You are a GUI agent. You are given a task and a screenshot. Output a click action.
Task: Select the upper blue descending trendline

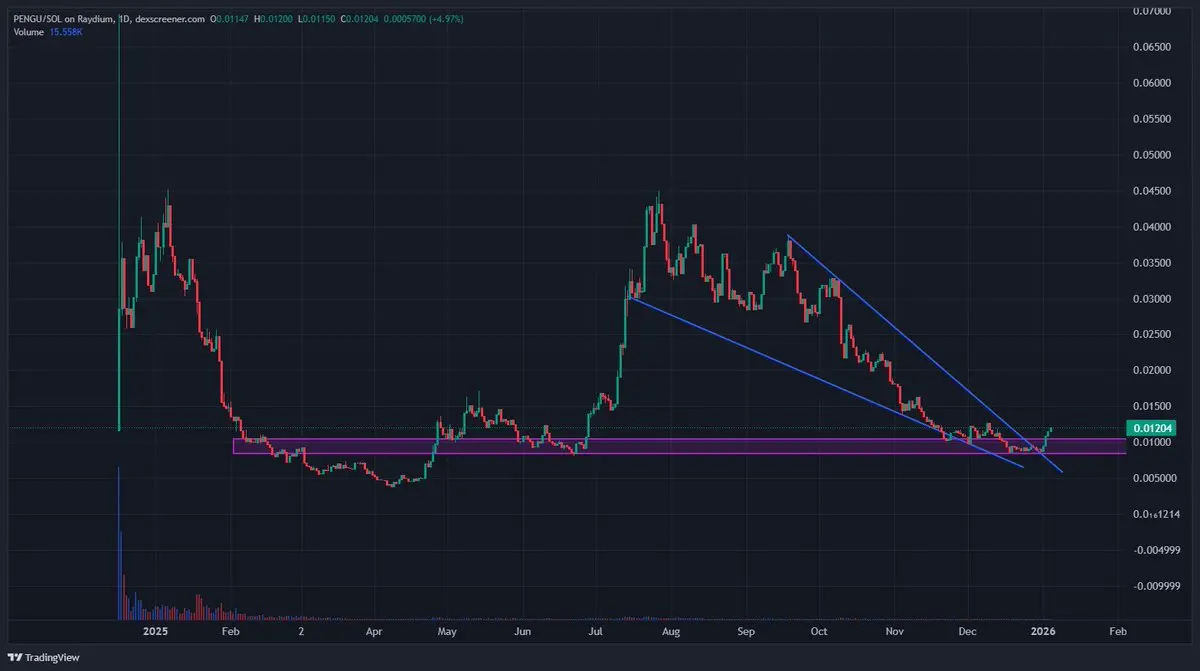[925, 353]
